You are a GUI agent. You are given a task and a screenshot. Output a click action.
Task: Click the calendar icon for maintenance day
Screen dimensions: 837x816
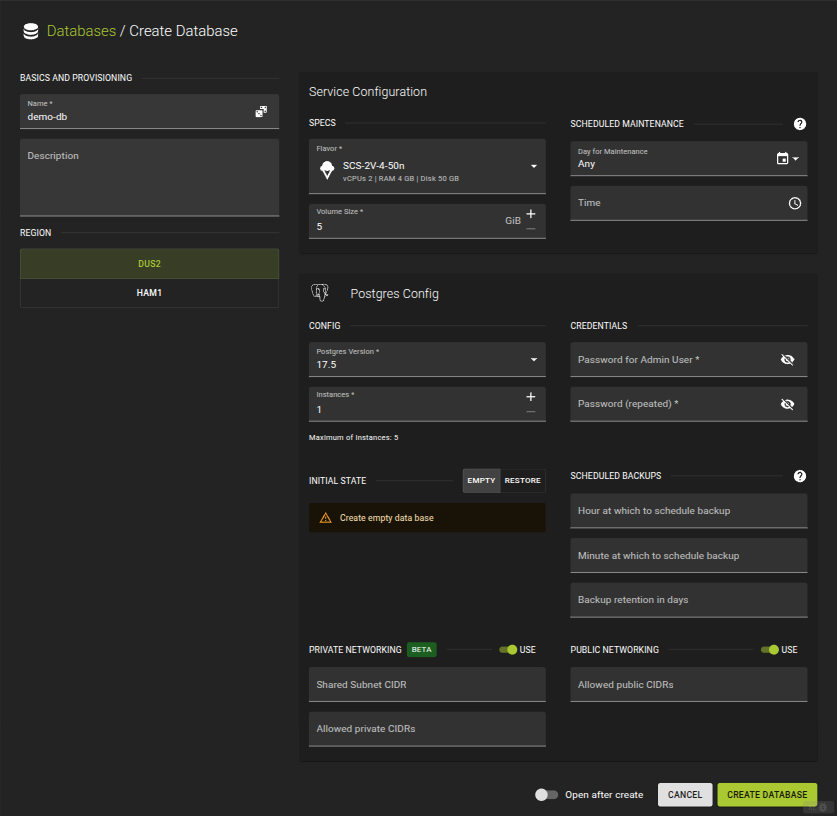coord(782,159)
